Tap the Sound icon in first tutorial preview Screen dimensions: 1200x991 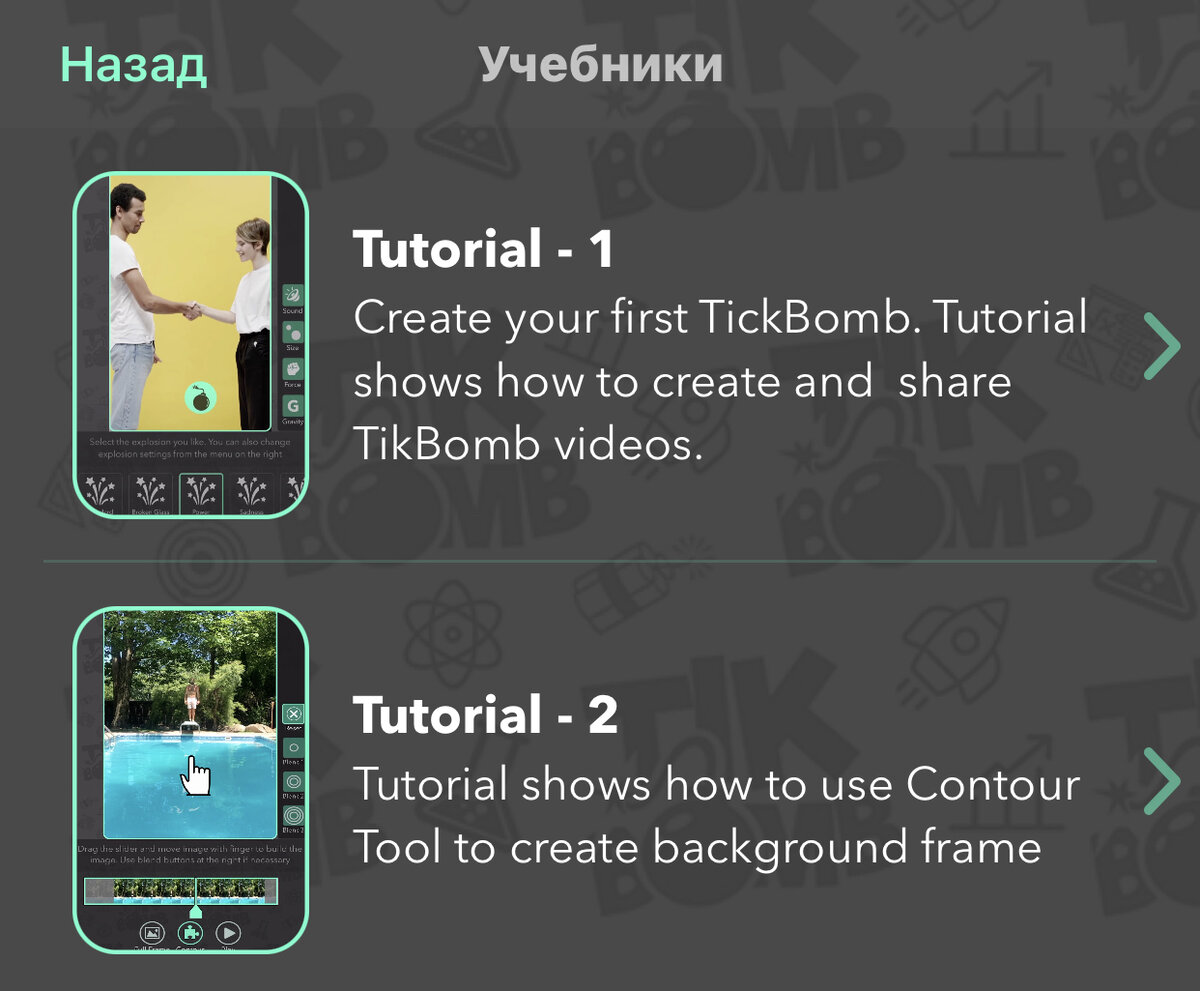(x=292, y=297)
